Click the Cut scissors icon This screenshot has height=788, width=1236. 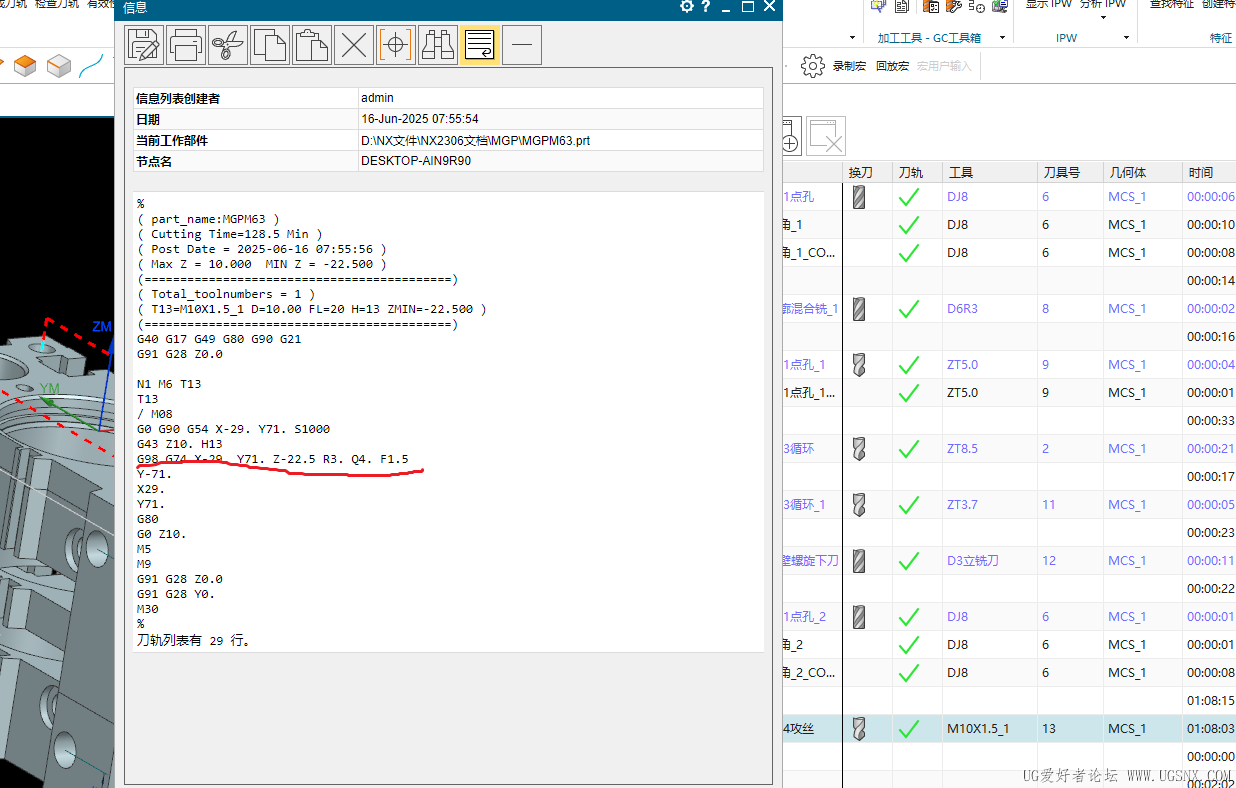click(x=228, y=45)
